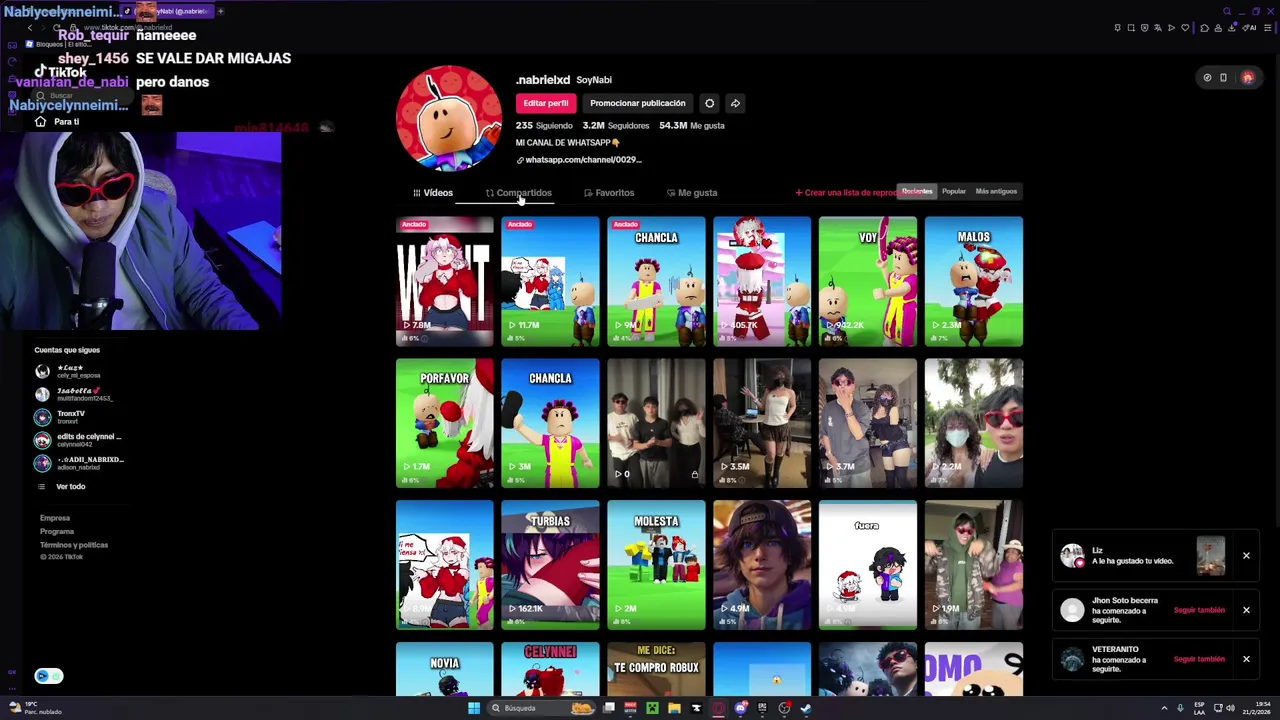Select the Popular sort option
Image resolution: width=1280 pixels, height=720 pixels.
pos(954,191)
